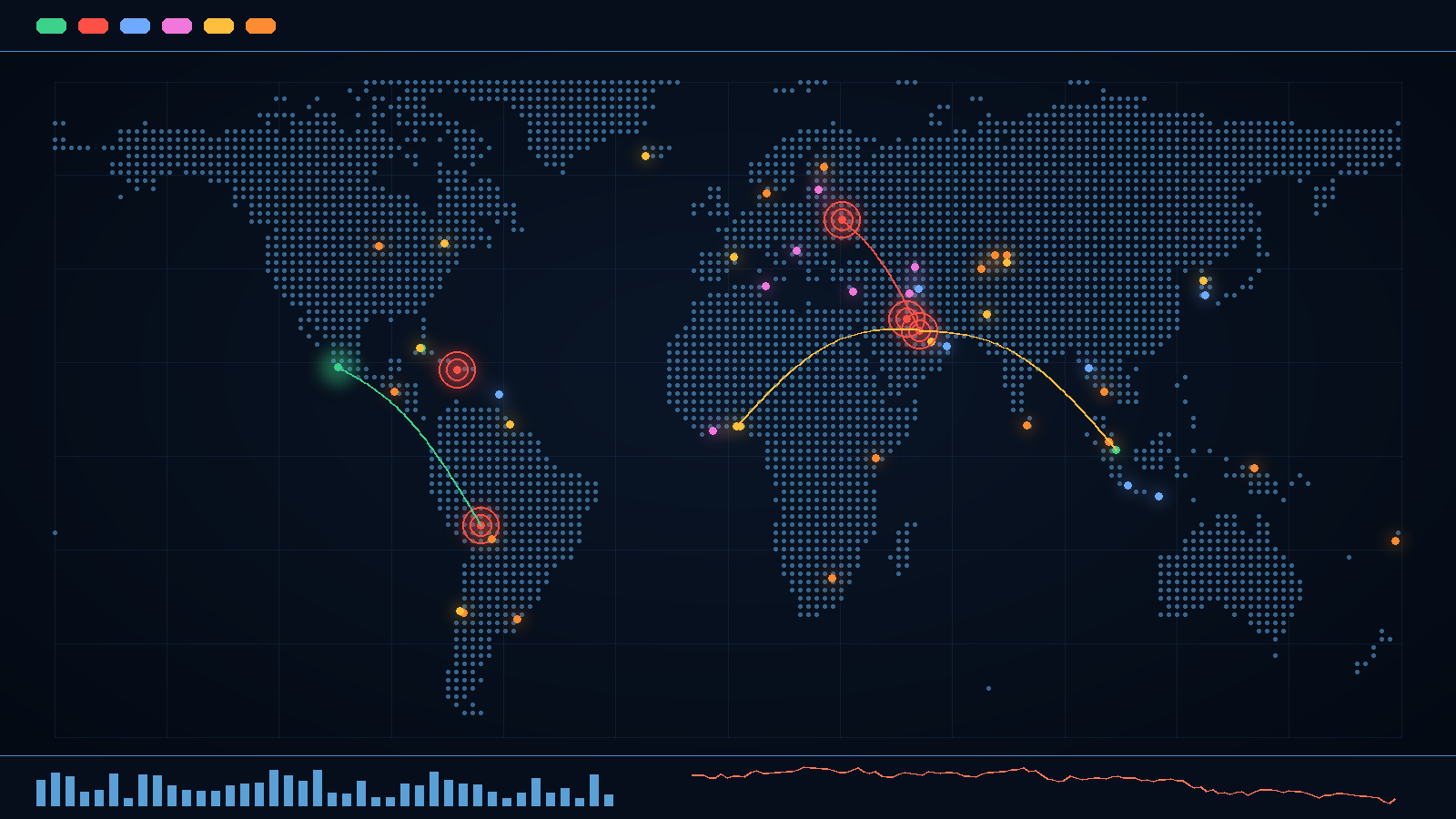Screen dimensions: 1456x819
Task: Click the blue bar chart in the bottom strip
Action: coord(325,788)
